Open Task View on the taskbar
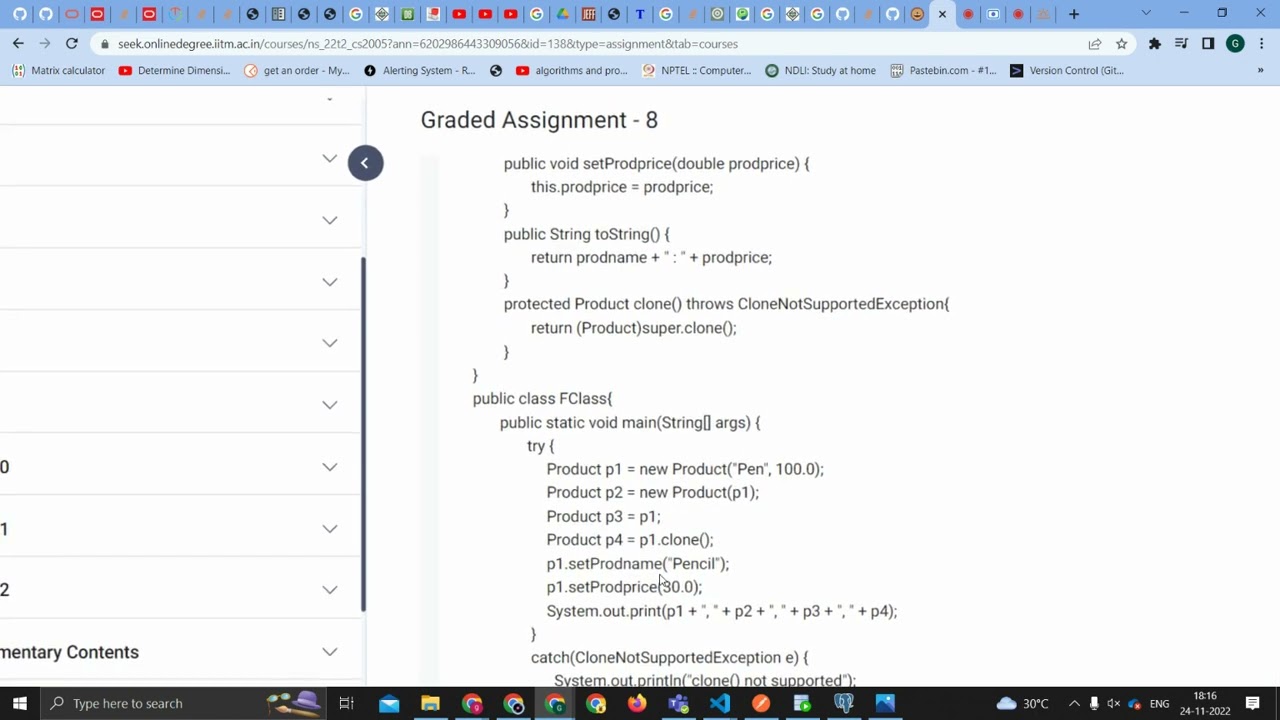Screen dimensions: 1280x720 346,703
